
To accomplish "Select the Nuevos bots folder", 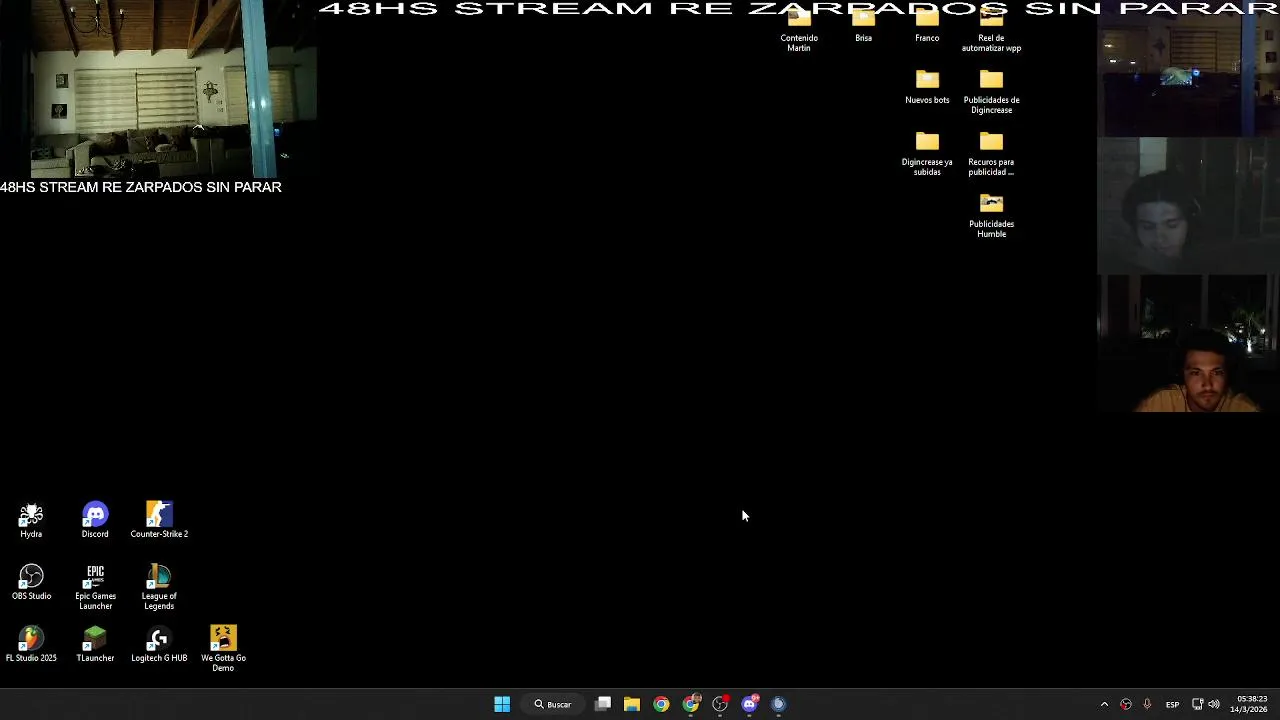I will (927, 87).
